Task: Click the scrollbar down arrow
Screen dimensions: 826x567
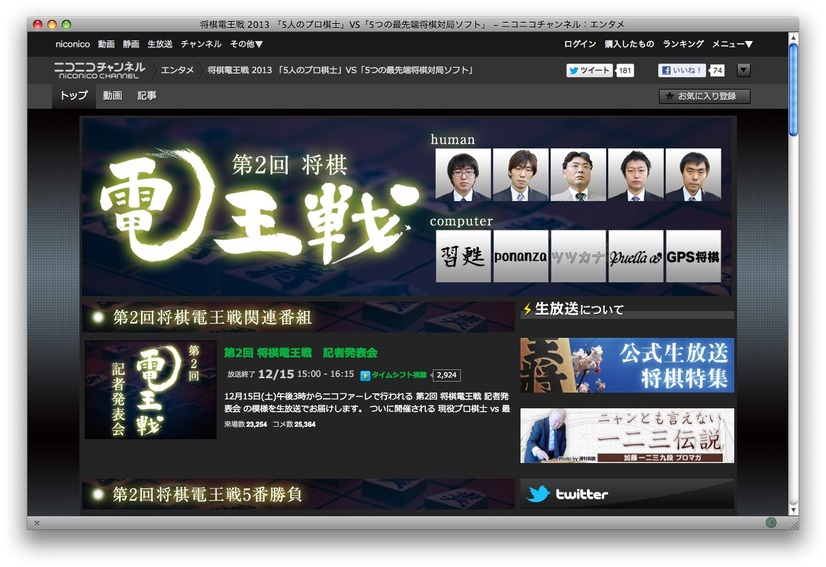Action: click(x=793, y=510)
